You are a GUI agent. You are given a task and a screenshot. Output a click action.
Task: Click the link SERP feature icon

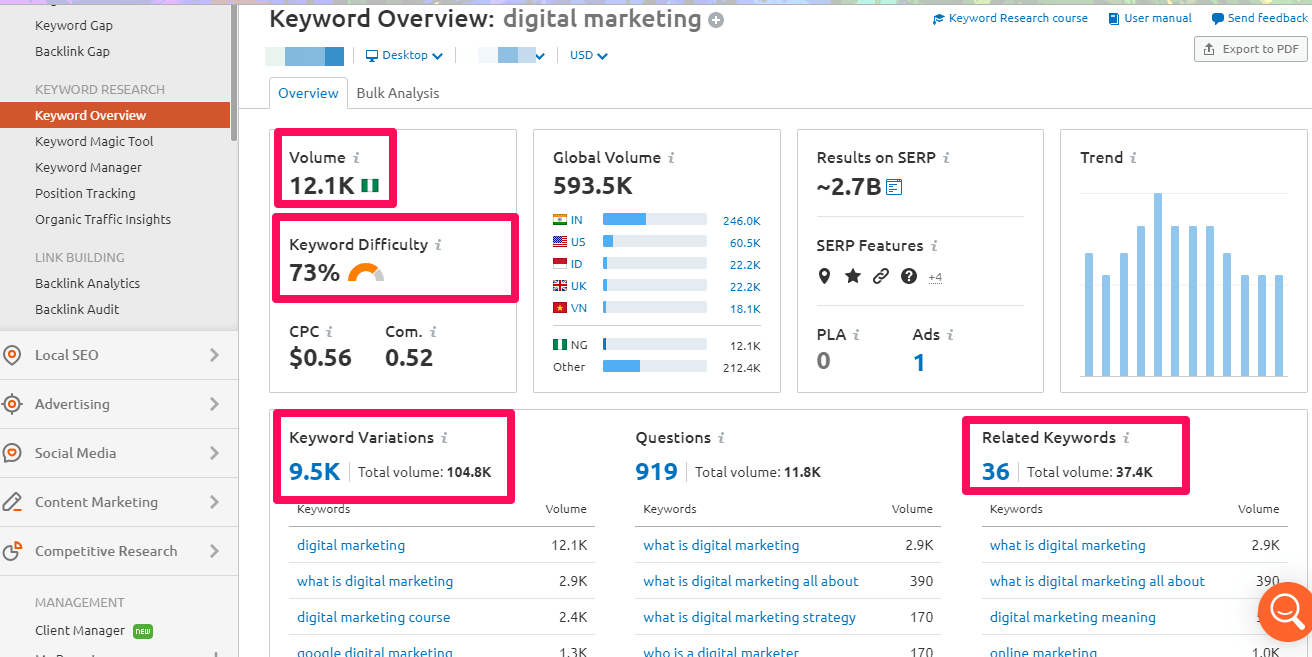880,276
